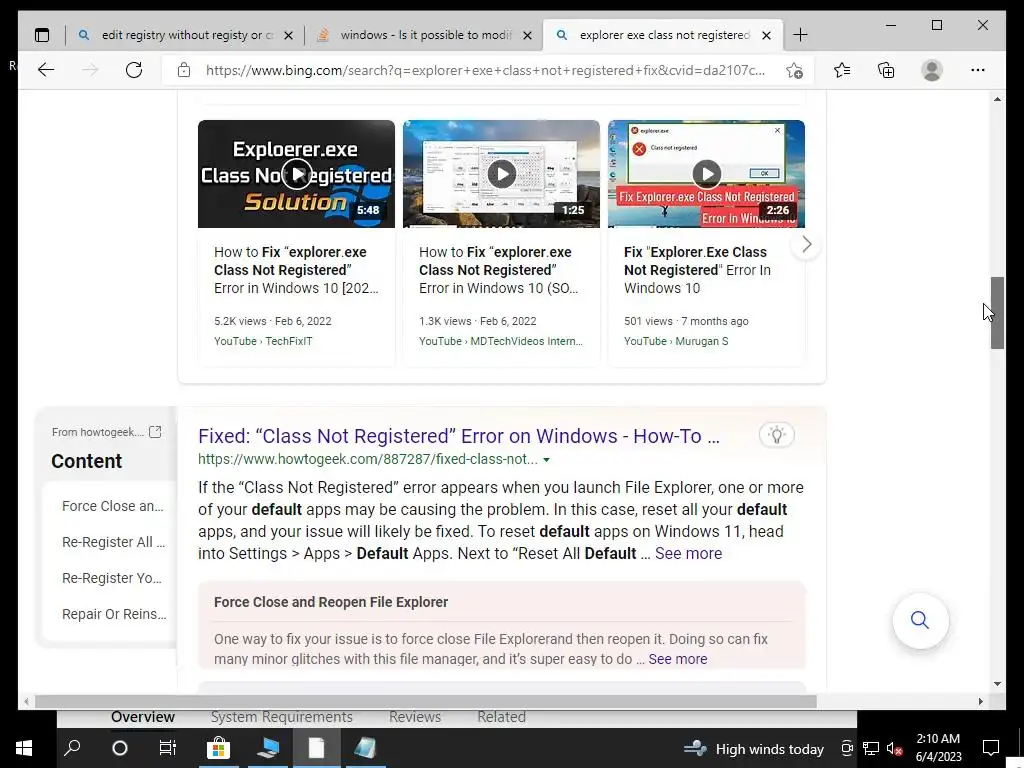Select the 'explorer exe class not registered' tab

664,35
